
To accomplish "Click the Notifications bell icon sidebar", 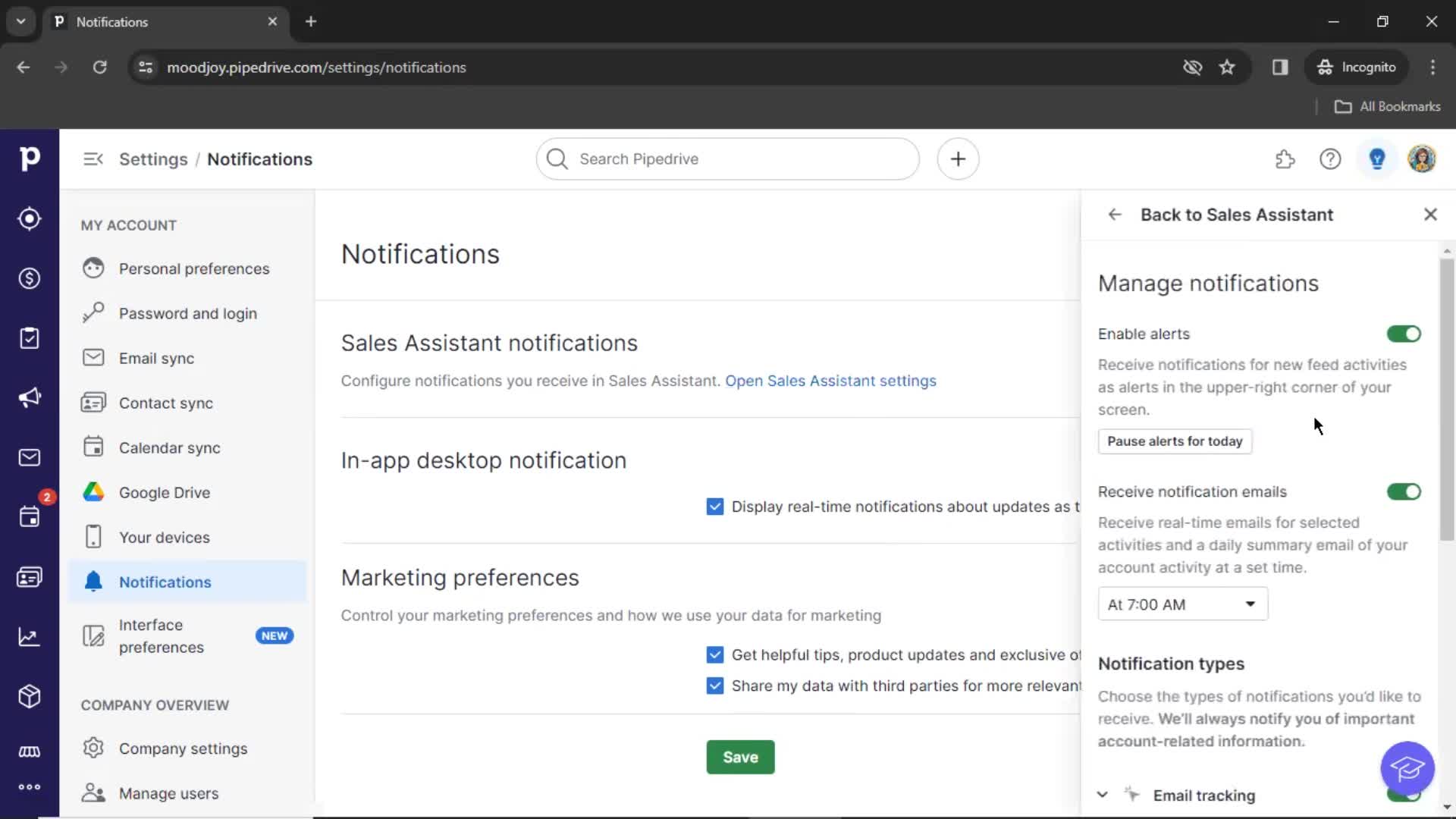I will click(x=93, y=582).
